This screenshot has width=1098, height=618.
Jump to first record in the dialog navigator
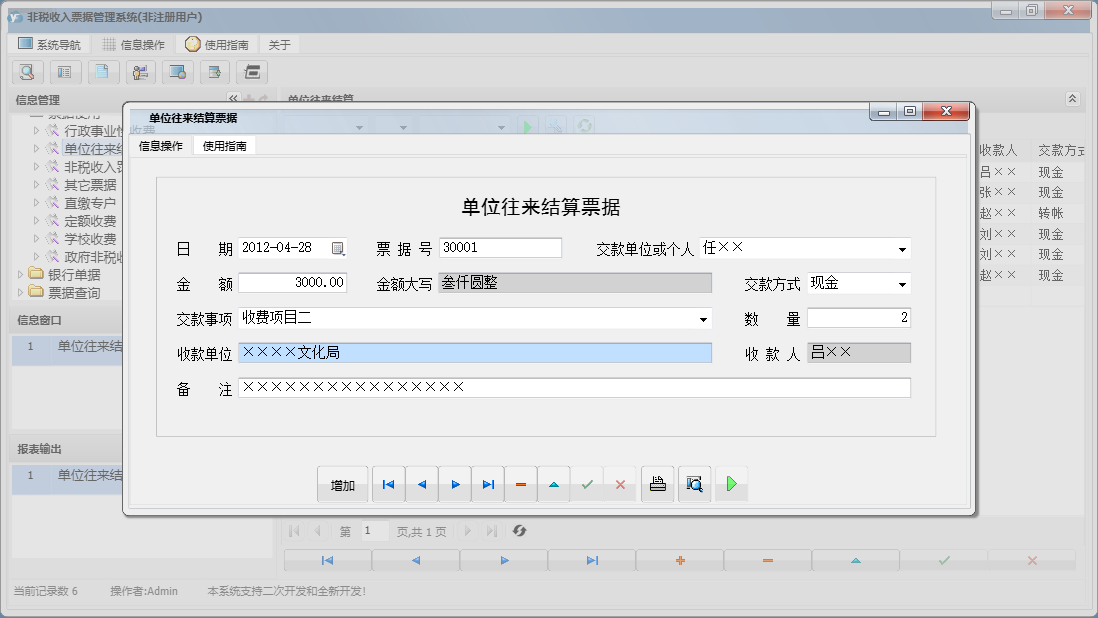pos(388,484)
